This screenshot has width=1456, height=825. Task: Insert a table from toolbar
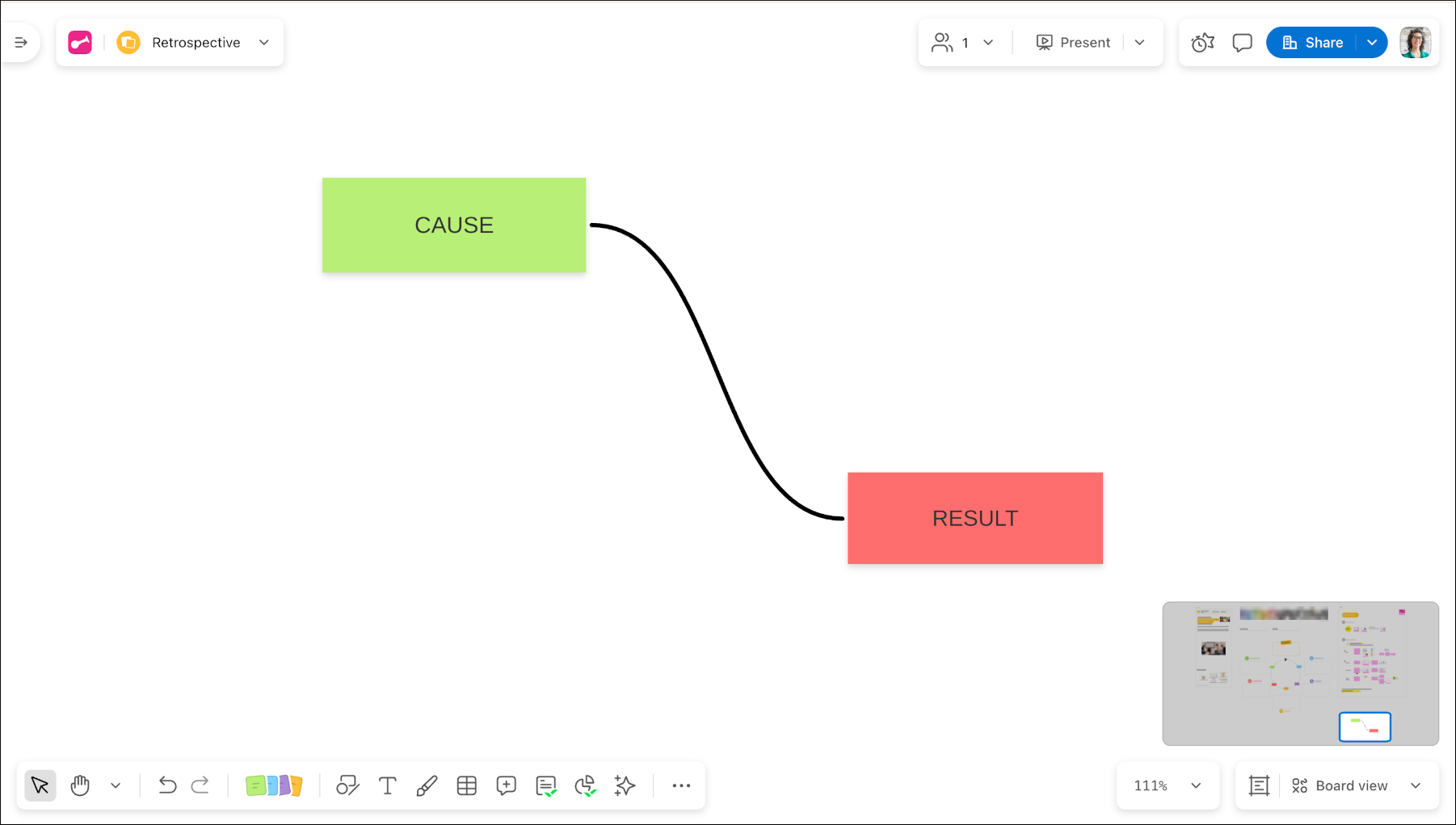[467, 785]
